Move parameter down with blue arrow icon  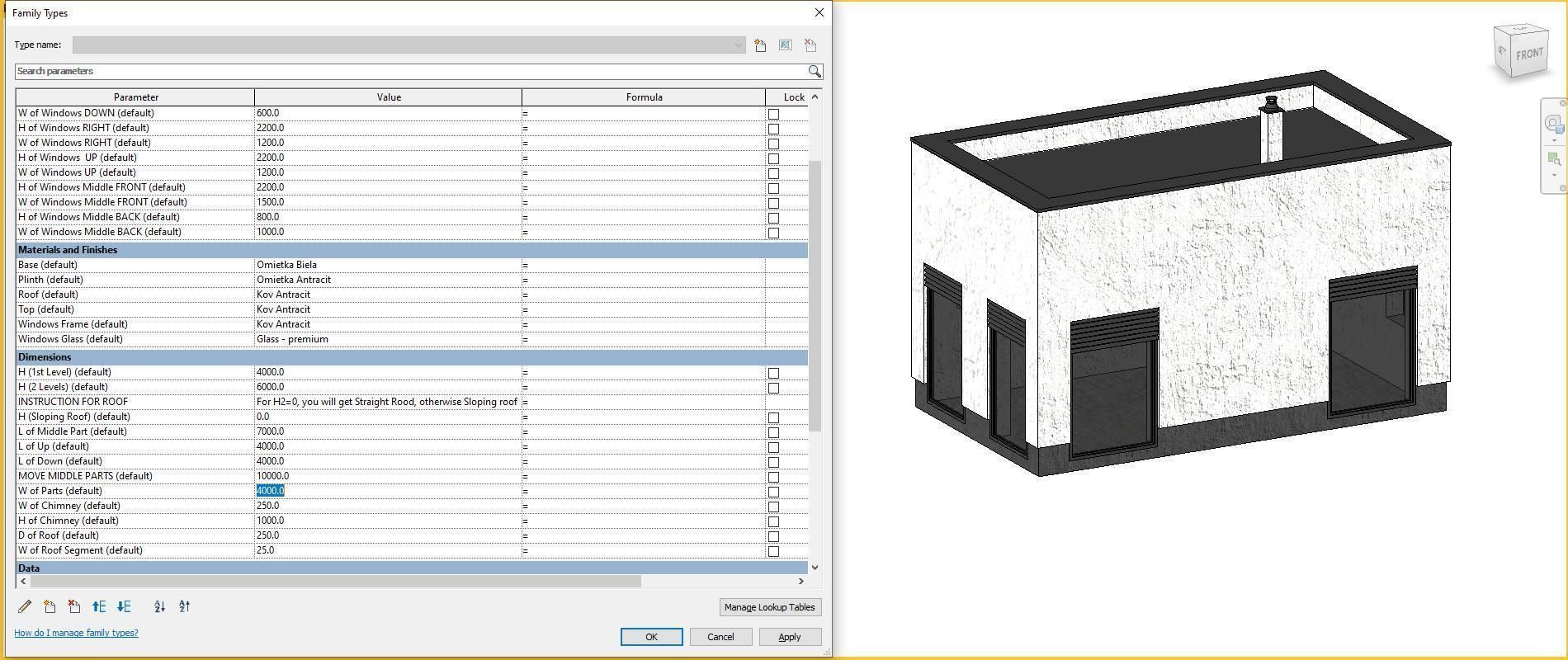coord(124,606)
